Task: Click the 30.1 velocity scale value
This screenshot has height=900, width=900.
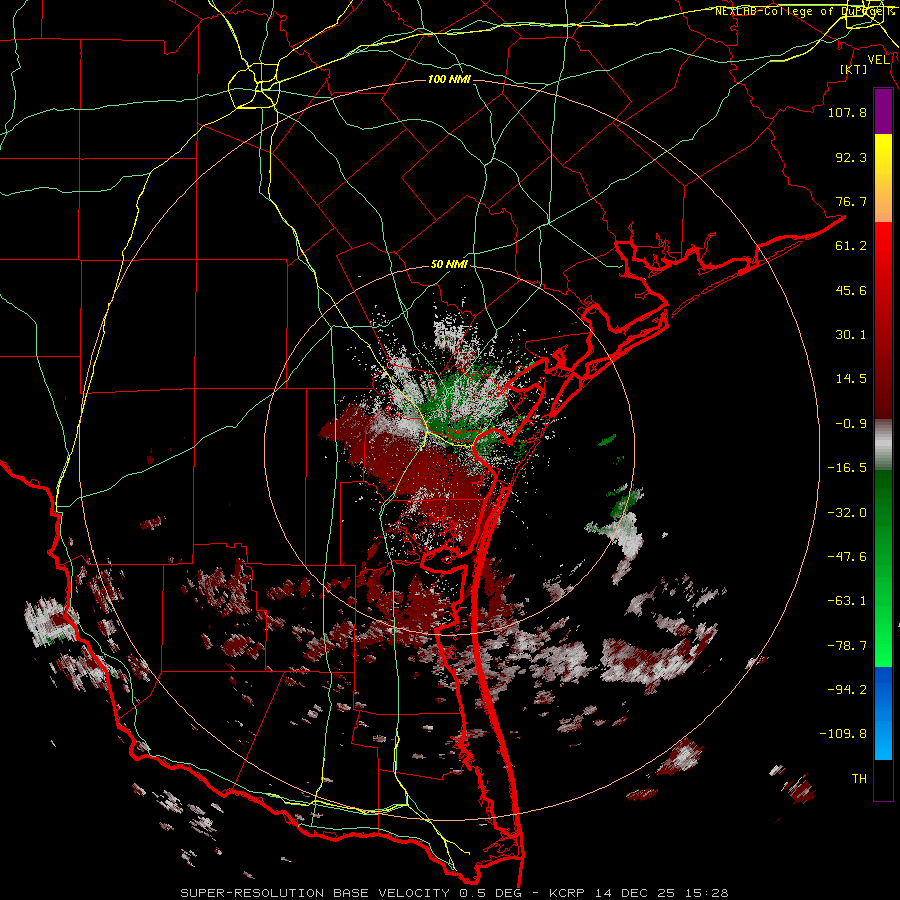Action: [x=851, y=335]
